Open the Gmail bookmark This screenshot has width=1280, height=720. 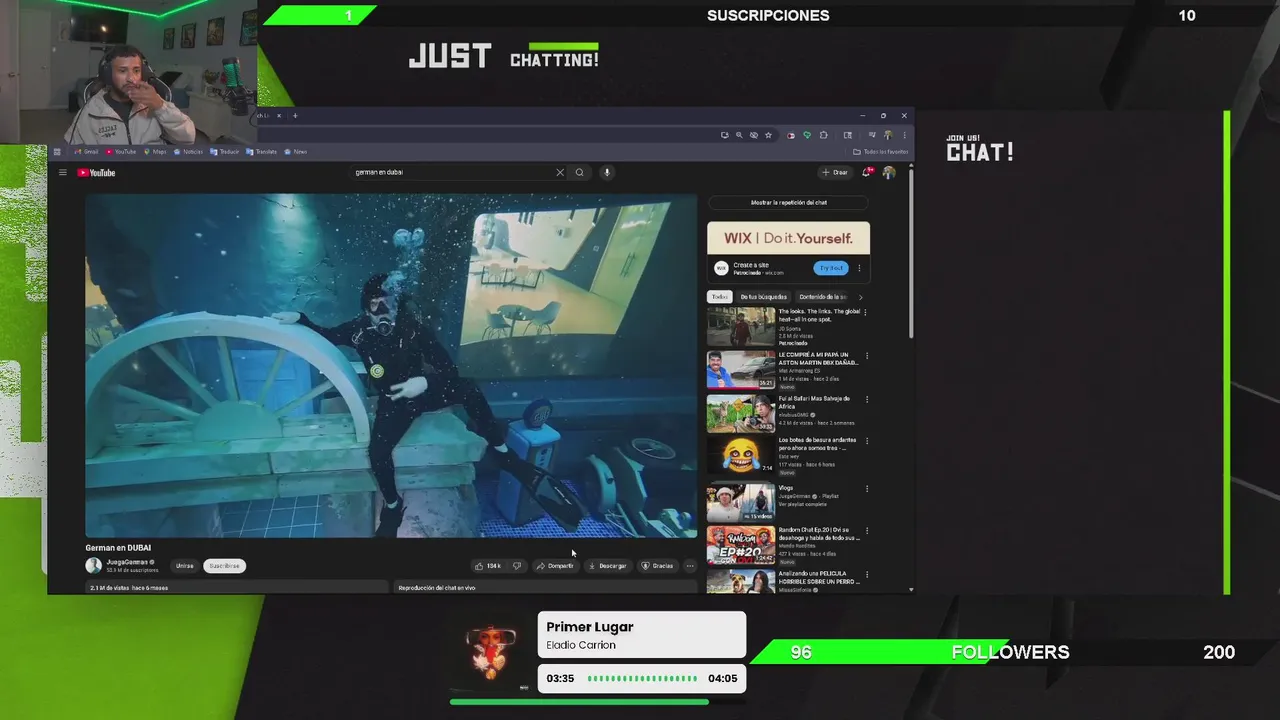point(86,152)
